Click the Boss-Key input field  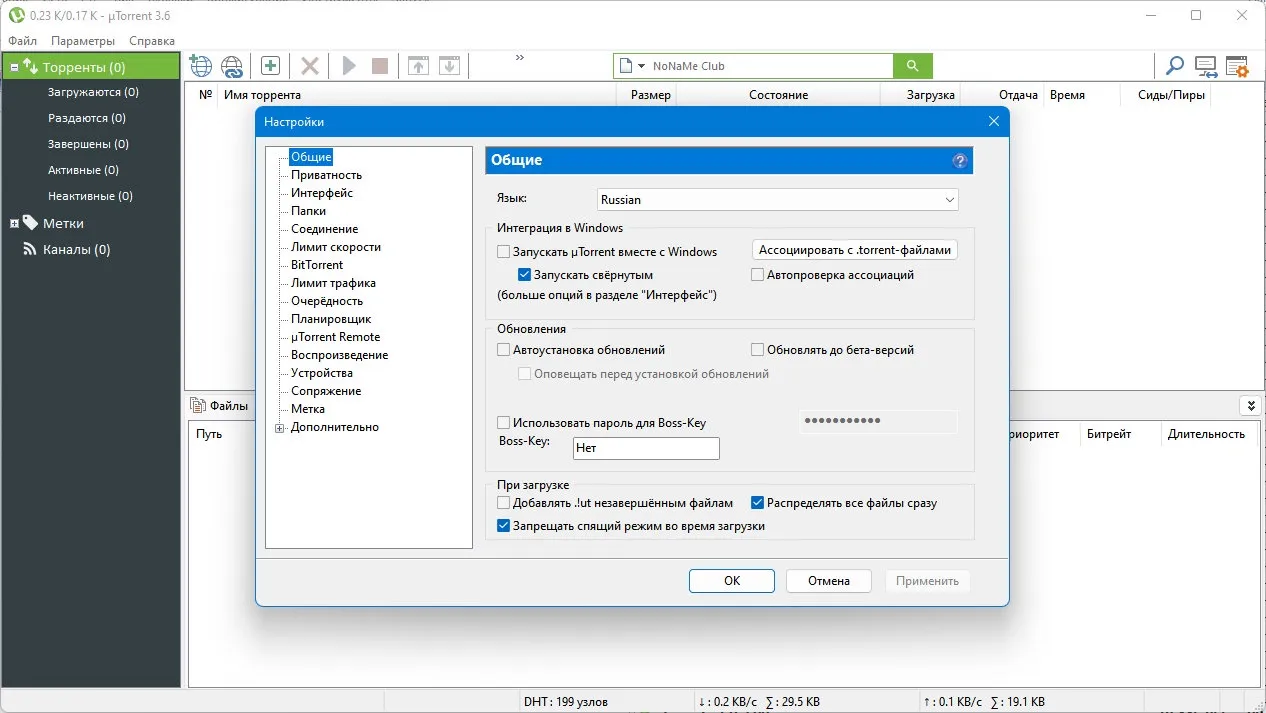click(646, 448)
